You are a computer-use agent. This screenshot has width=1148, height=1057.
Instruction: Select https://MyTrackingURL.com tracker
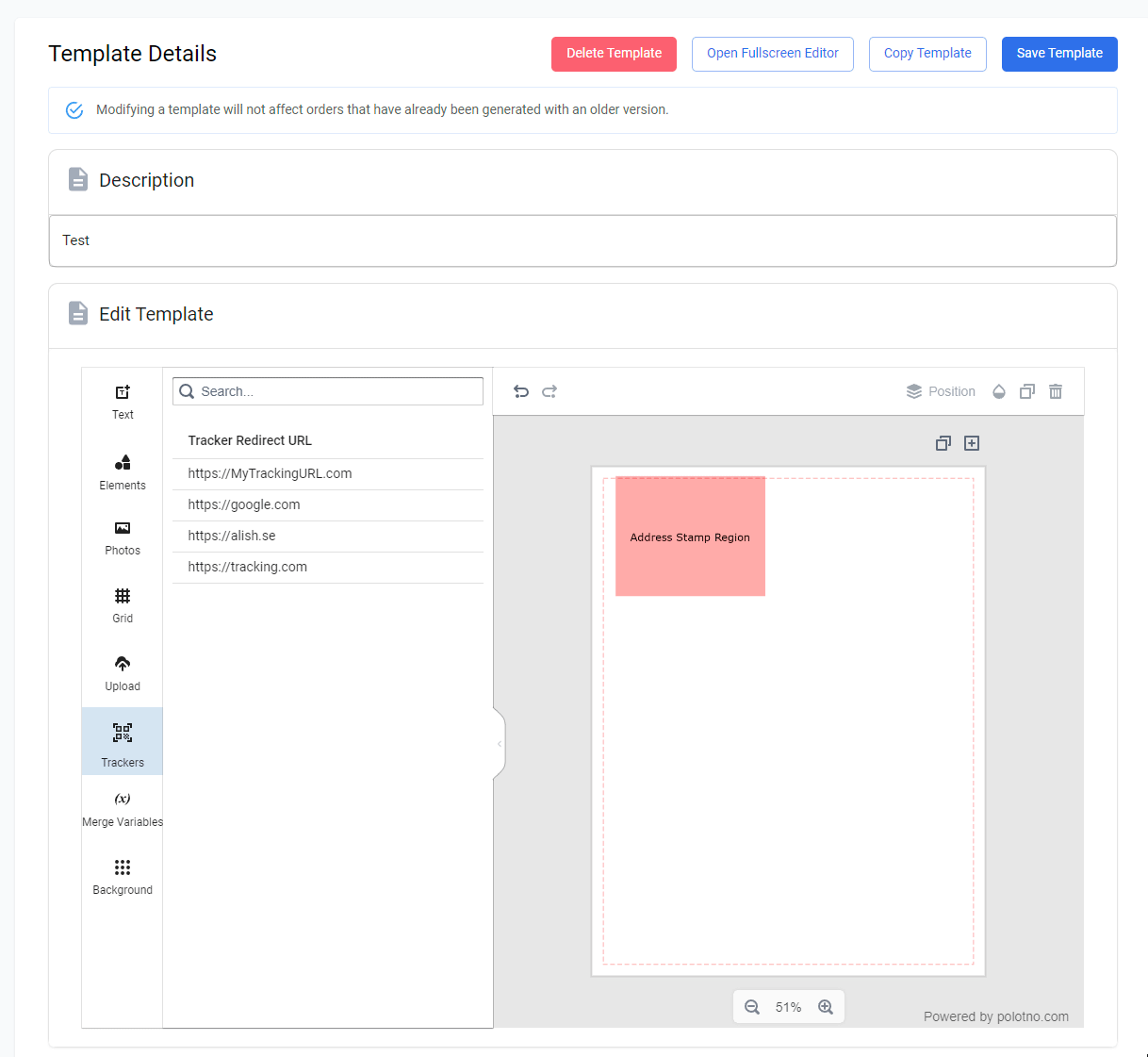(328, 474)
